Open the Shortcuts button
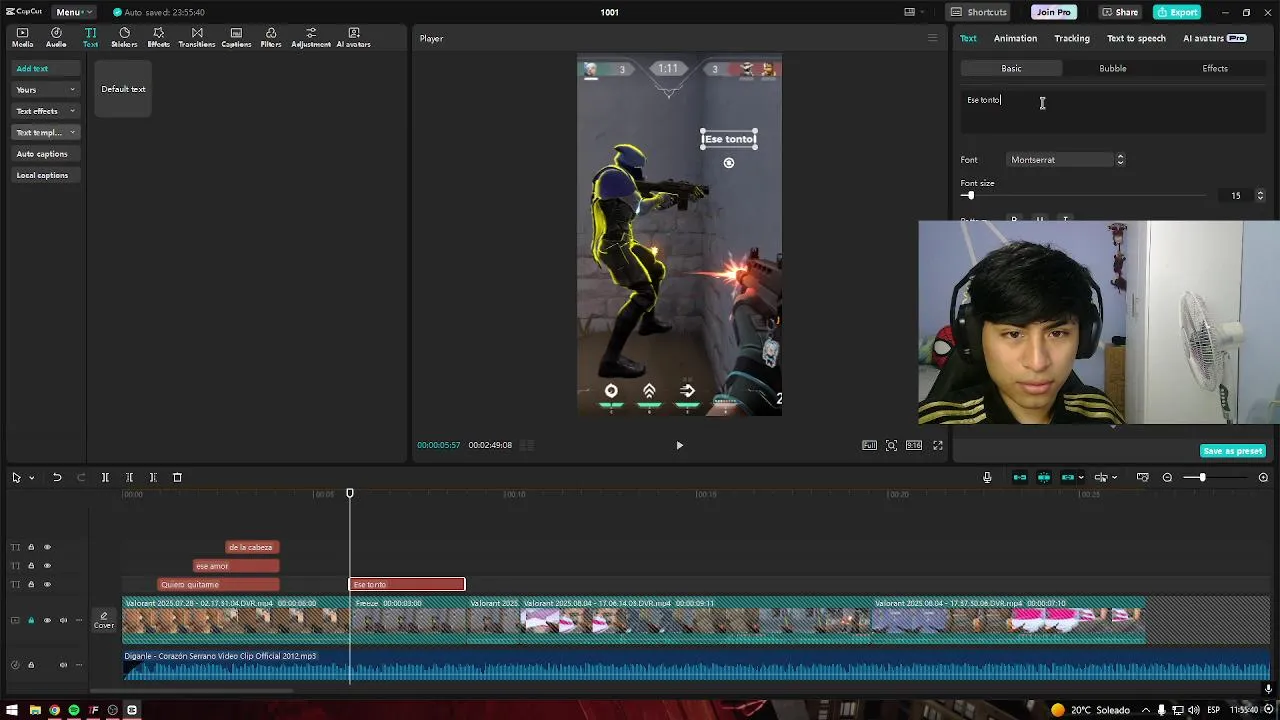This screenshot has width=1280, height=720. point(979,12)
